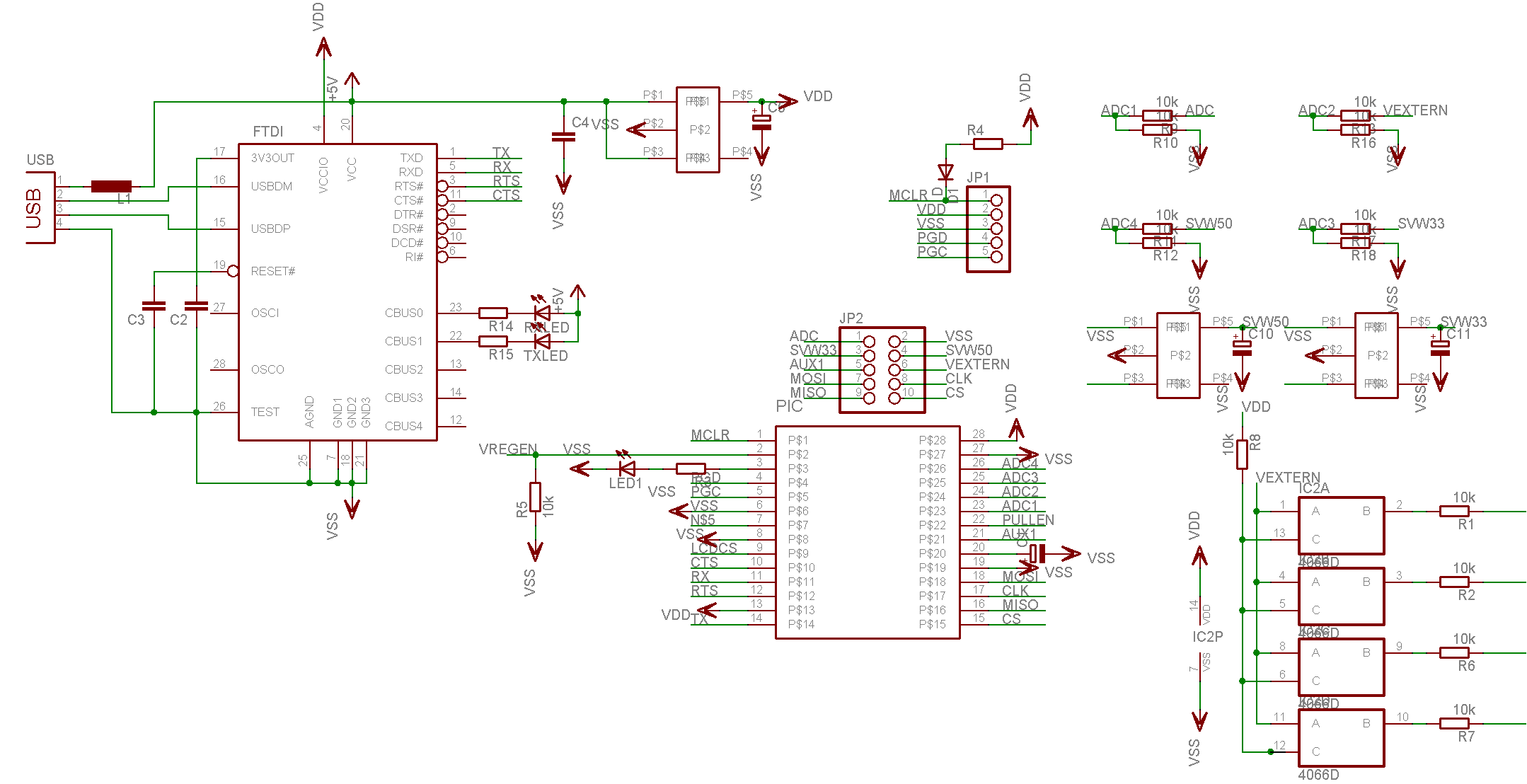The height and width of the screenshot is (784, 1527).
Task: Select the D1 diode near JP1
Action: [x=945, y=172]
